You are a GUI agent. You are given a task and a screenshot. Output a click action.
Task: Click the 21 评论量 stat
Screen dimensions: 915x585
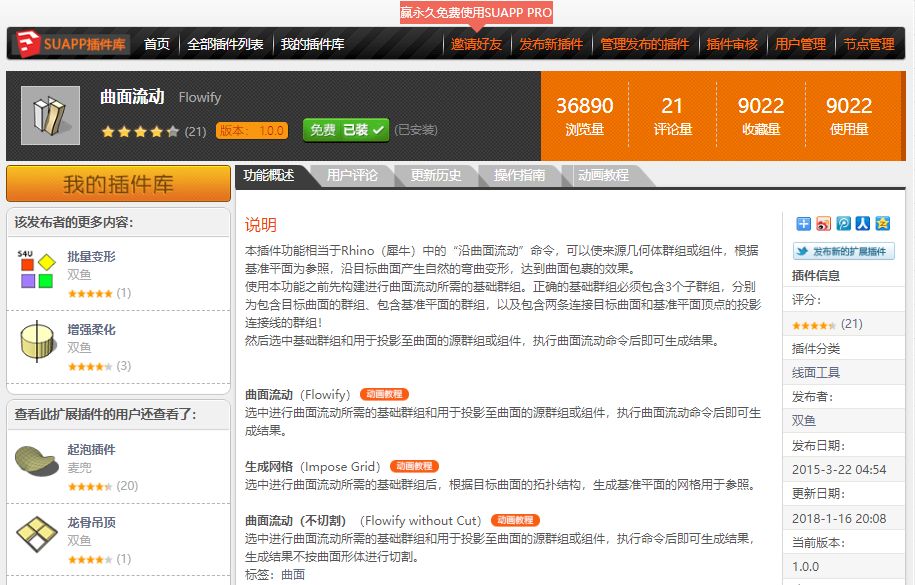tap(672, 116)
